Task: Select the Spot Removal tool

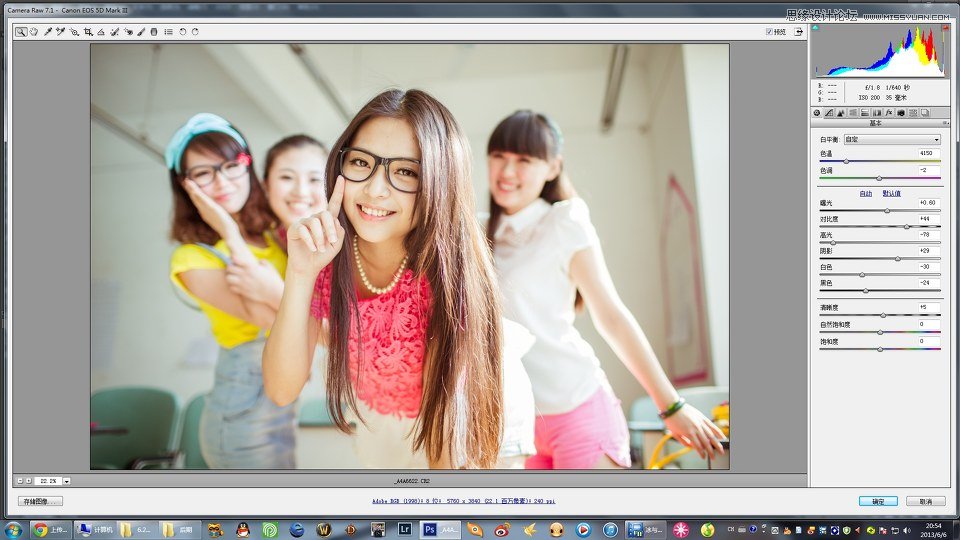Action: 114,32
